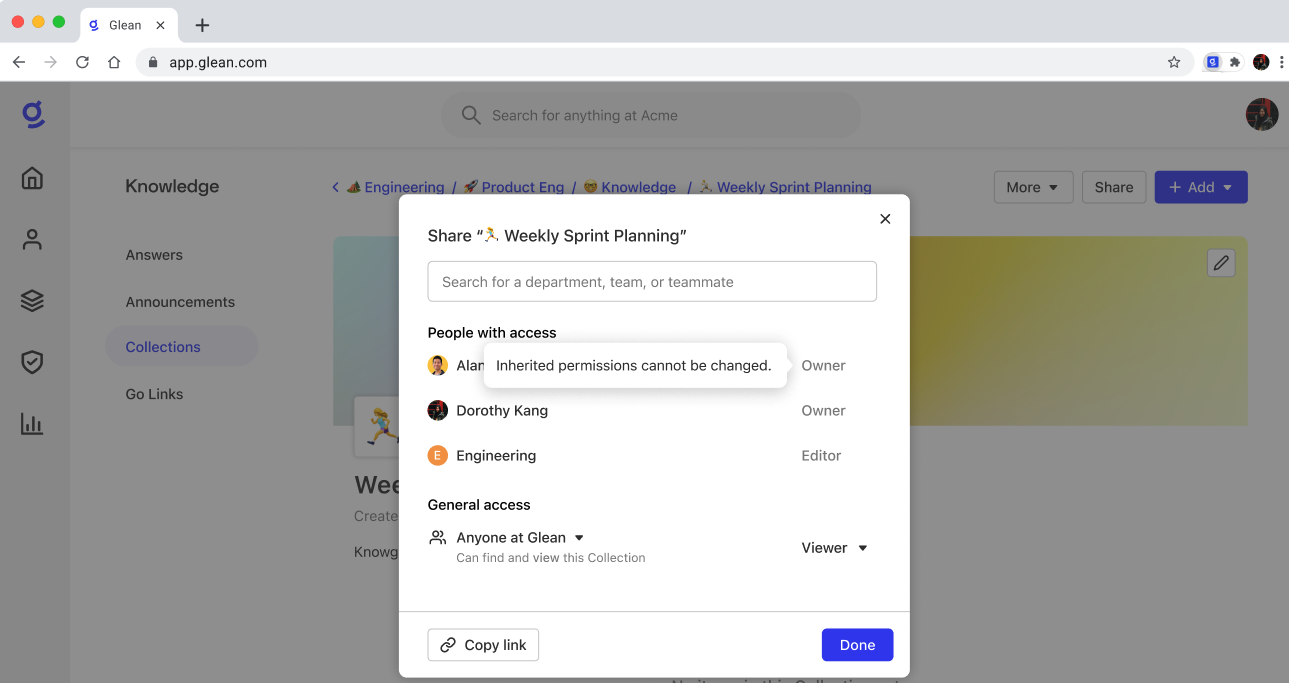Open the People directory icon
This screenshot has height=683, width=1289.
point(33,240)
